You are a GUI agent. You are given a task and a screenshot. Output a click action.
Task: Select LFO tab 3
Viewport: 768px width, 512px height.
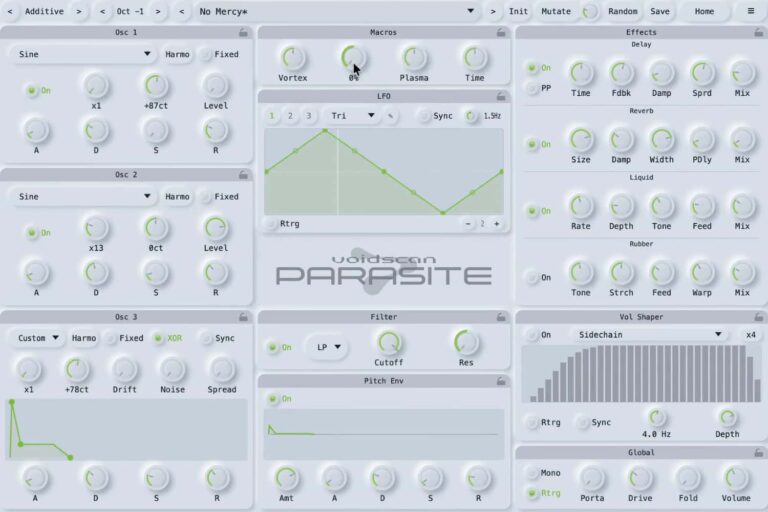309,116
